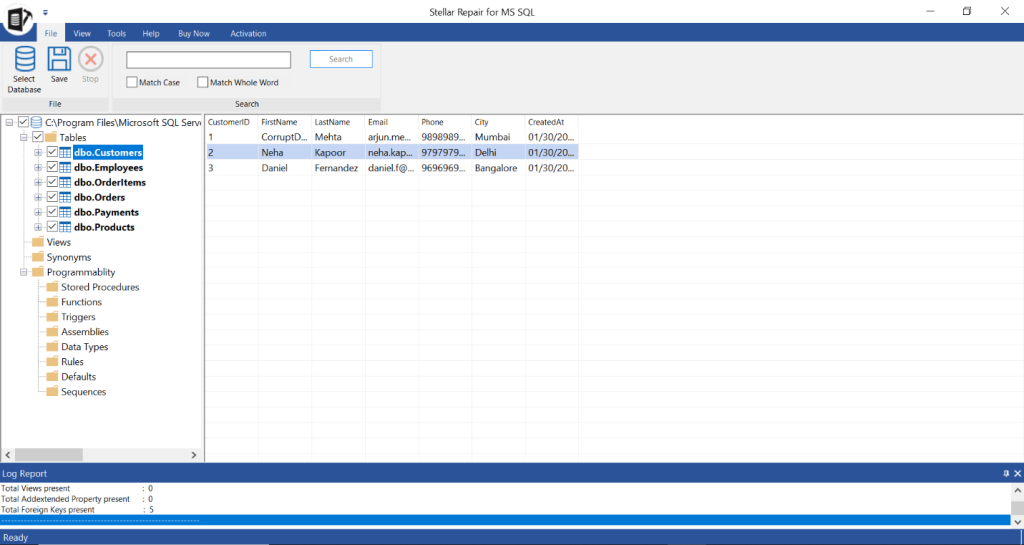Expand the dbo.Employees node
Image resolution: width=1024 pixels, height=545 pixels.
point(38,167)
